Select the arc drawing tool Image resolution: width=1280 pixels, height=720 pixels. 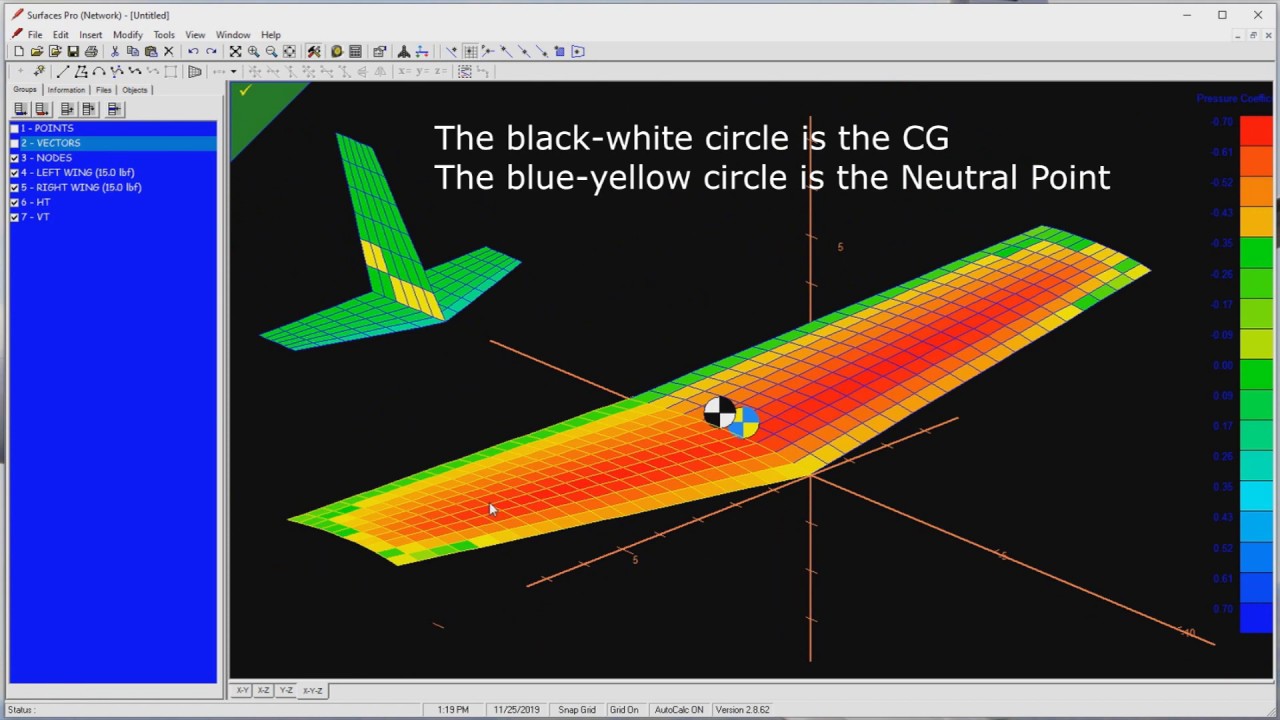click(98, 71)
